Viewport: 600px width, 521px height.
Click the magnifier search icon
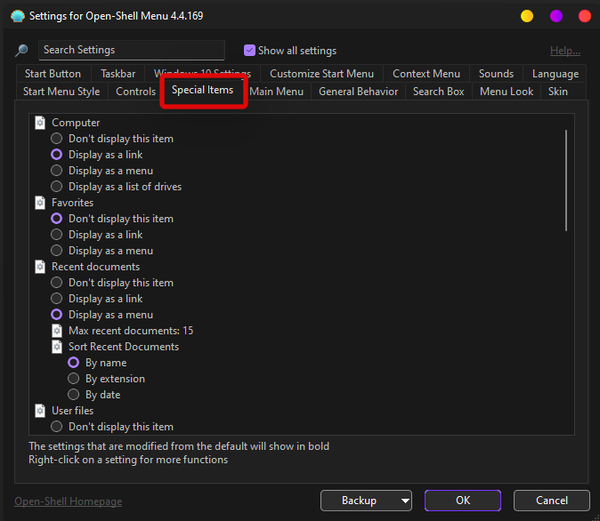tap(21, 51)
